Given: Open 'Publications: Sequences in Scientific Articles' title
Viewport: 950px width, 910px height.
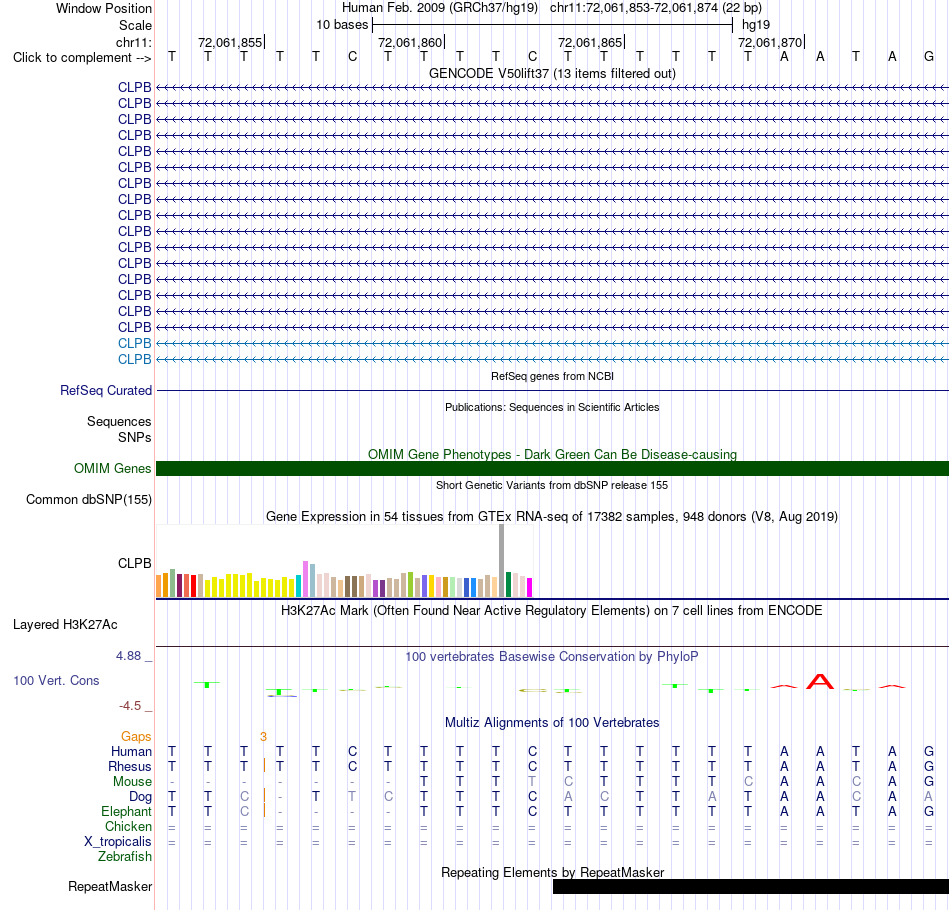Looking at the screenshot, I should point(552,407).
